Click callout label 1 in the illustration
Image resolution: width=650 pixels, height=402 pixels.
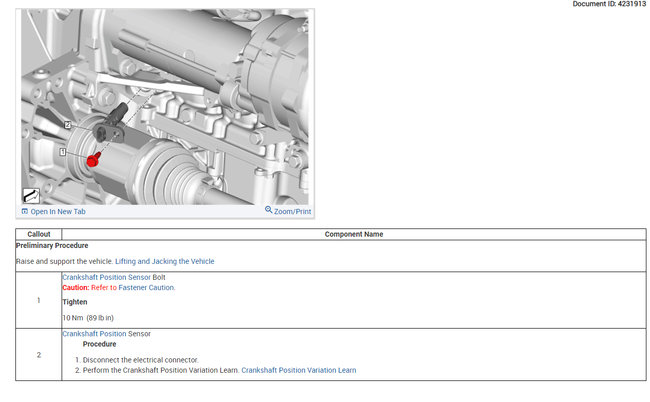[x=62, y=152]
